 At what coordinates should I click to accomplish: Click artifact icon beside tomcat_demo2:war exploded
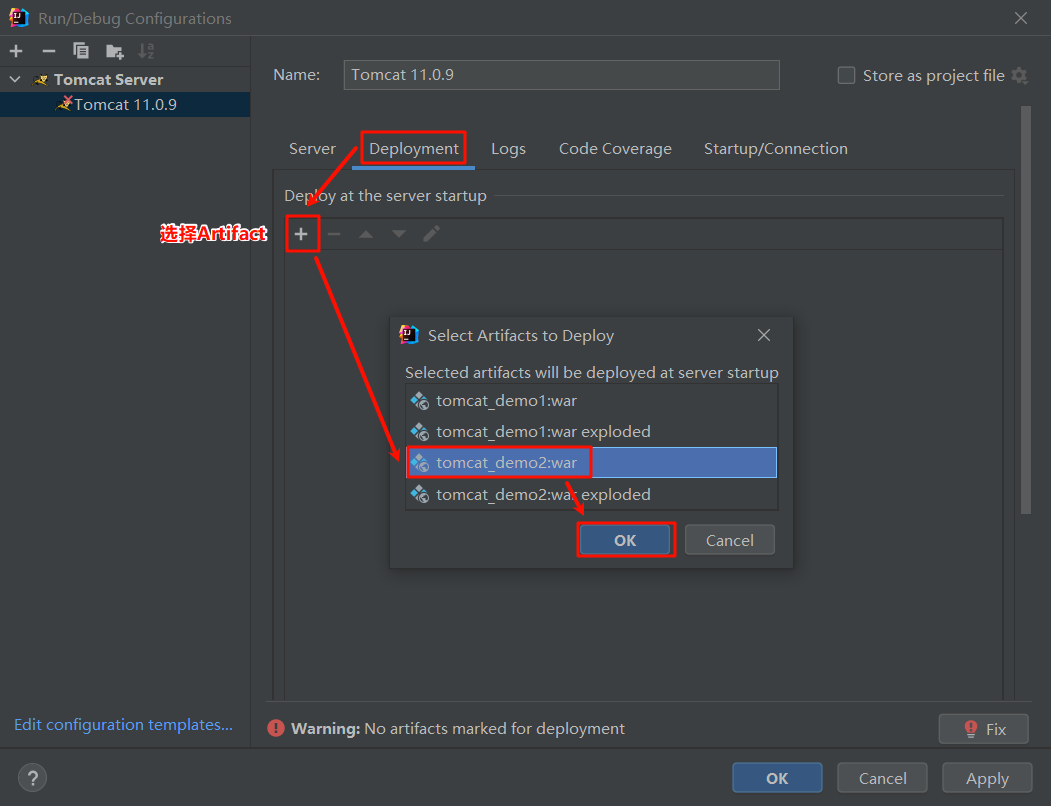pyautogui.click(x=420, y=494)
